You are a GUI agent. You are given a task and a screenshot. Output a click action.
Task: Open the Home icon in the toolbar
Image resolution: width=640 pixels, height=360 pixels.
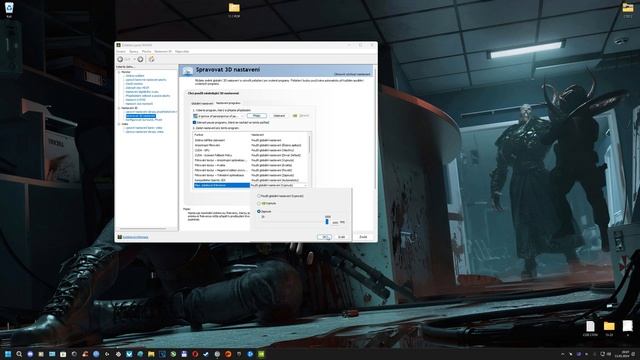(x=151, y=60)
